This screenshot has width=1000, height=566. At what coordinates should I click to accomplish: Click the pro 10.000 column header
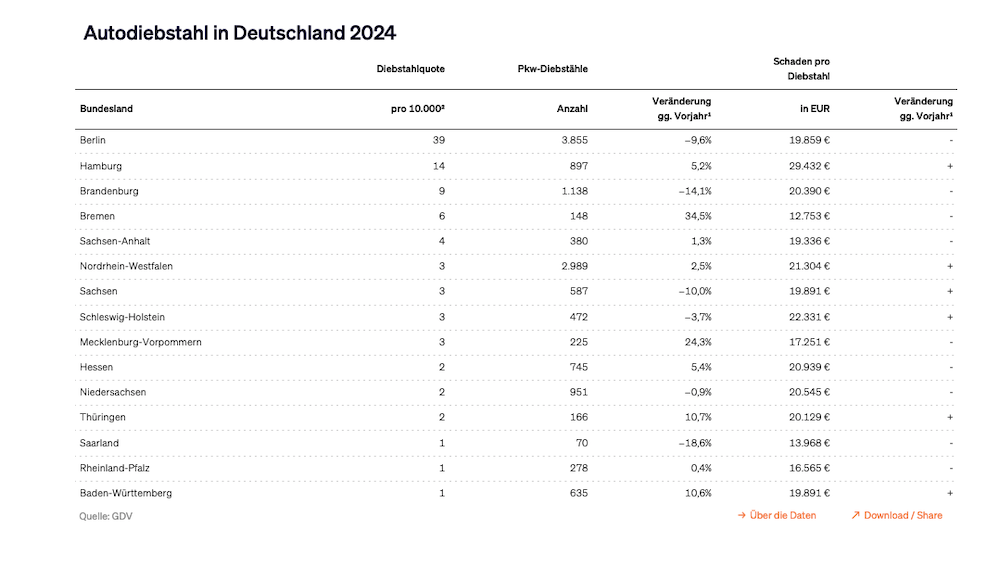[417, 109]
